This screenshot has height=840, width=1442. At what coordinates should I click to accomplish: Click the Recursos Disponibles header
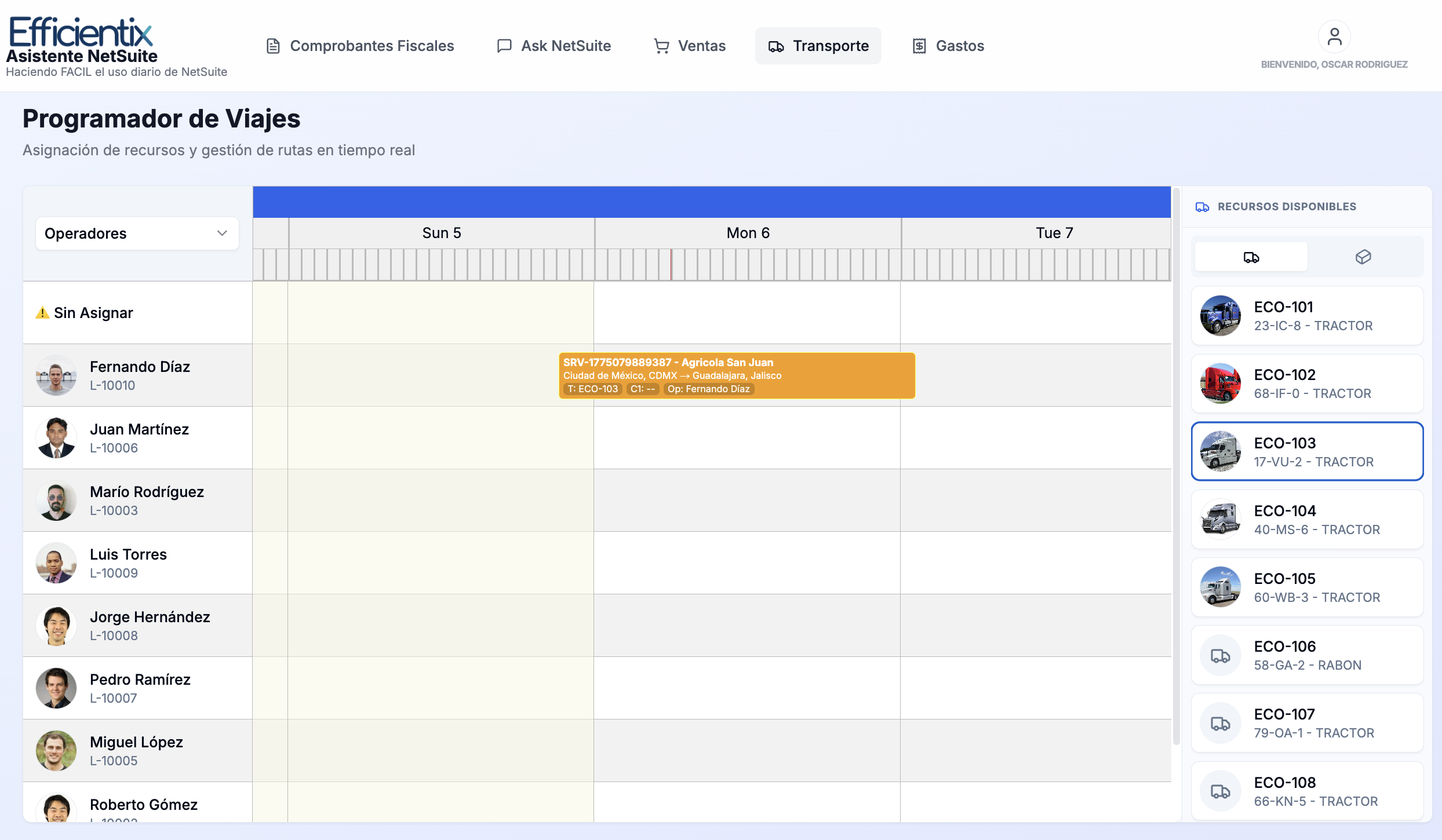tap(1287, 207)
